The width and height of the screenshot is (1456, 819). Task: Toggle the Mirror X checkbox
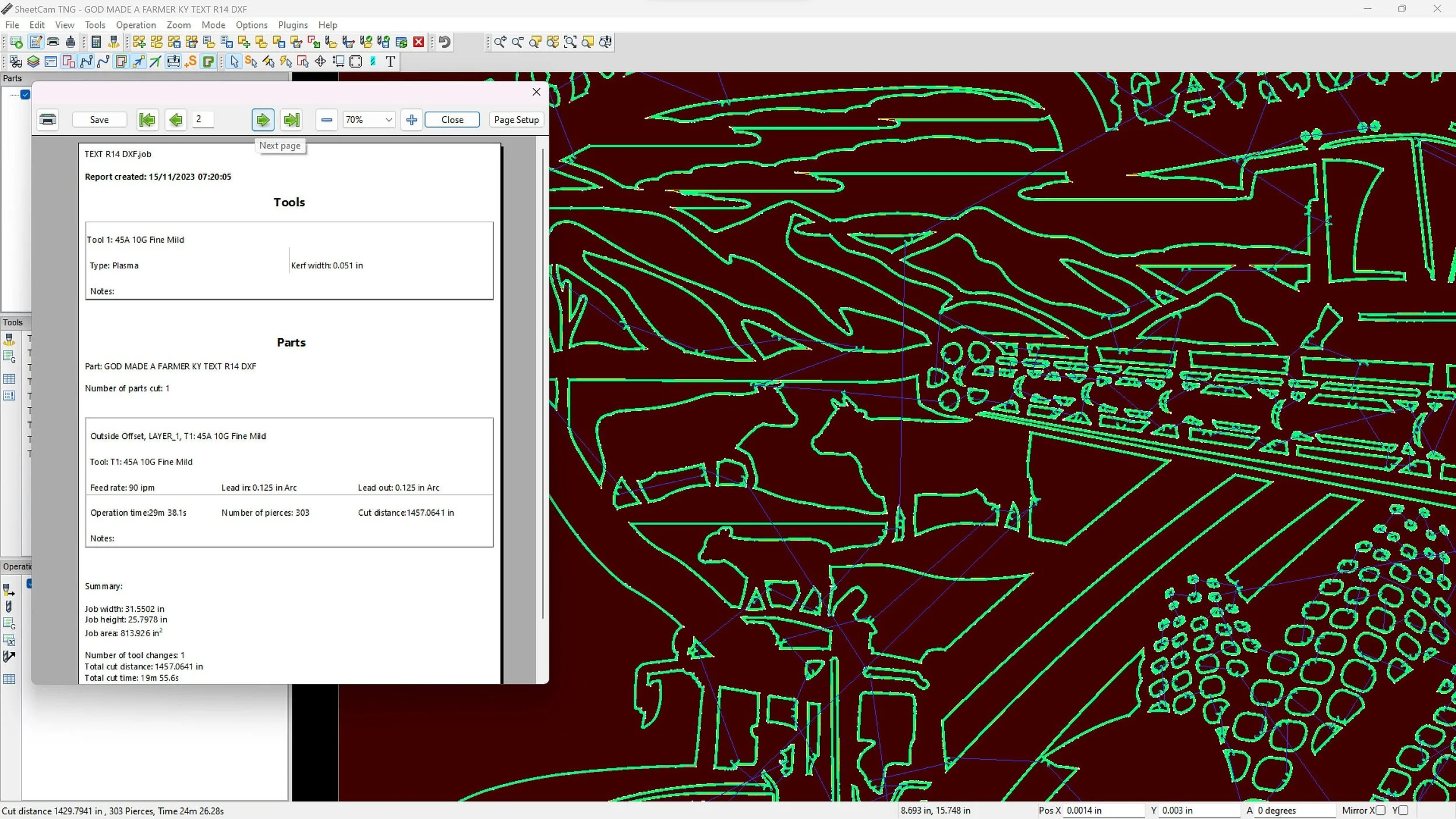(x=1380, y=810)
